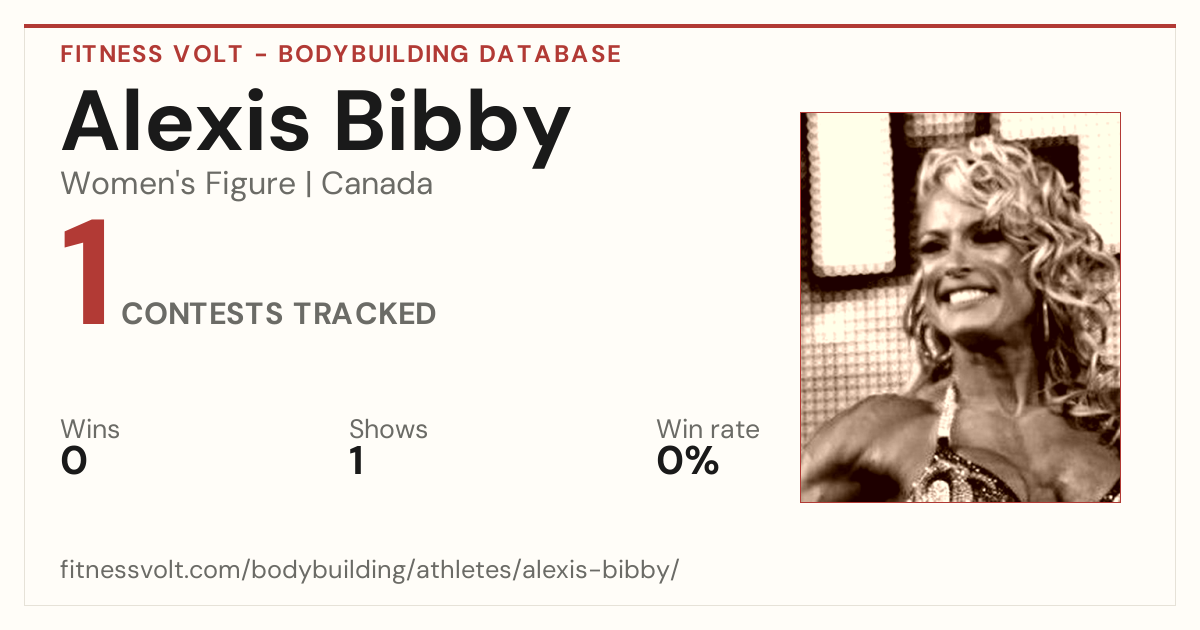Click the "Canada" country label
Image resolution: width=1200 pixels, height=630 pixels.
pyautogui.click(x=377, y=184)
